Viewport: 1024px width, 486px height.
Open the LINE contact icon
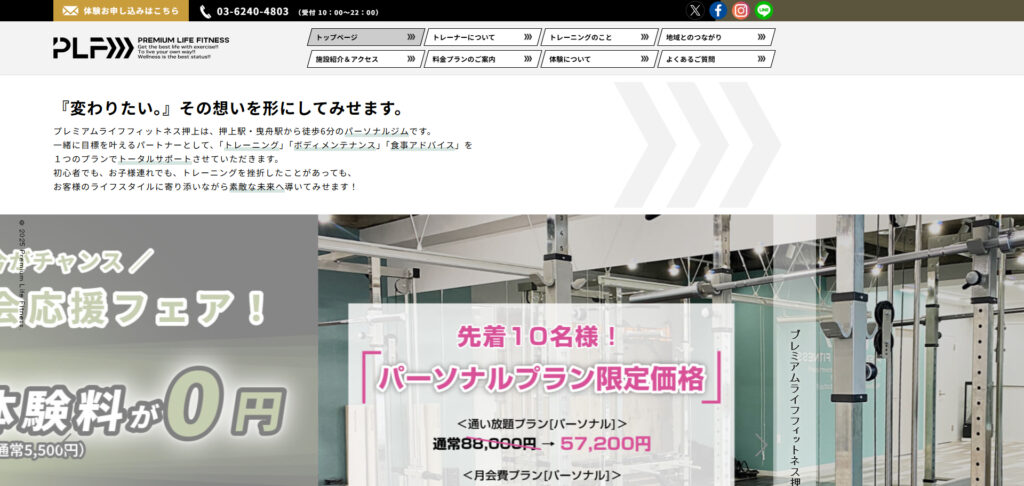click(764, 11)
